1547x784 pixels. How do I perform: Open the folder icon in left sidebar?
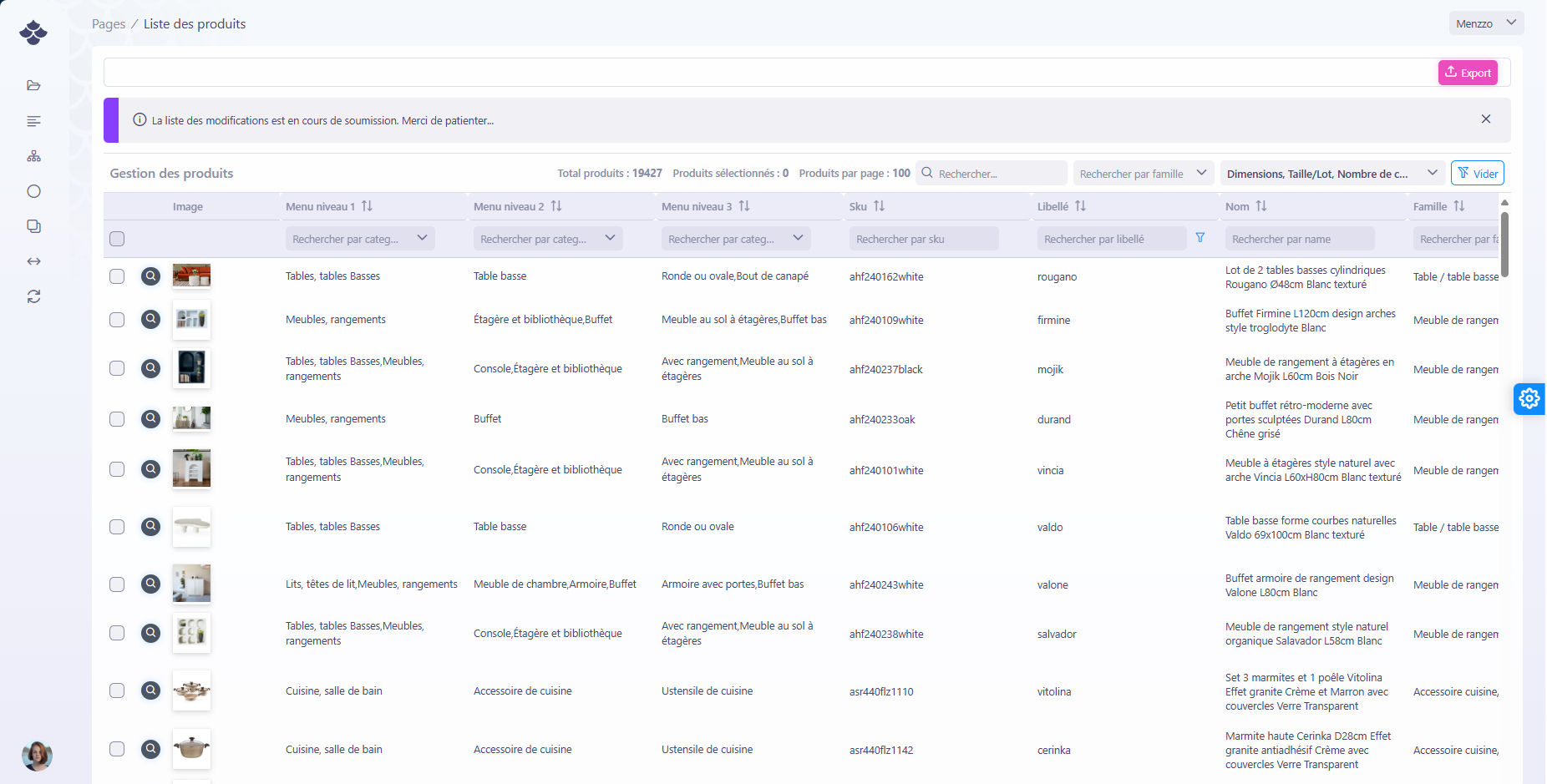(33, 86)
